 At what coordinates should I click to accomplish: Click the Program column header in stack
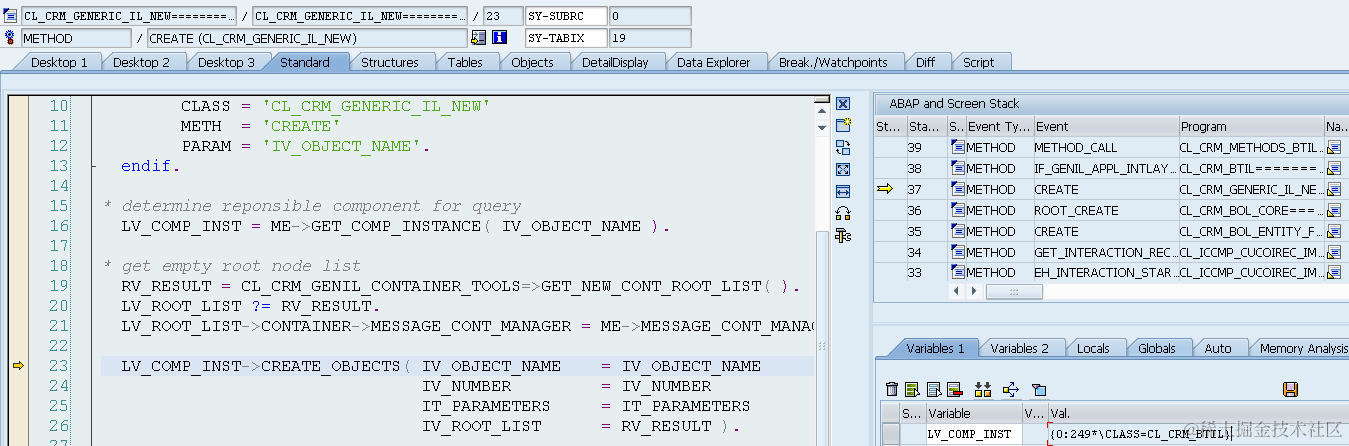tap(1251, 127)
